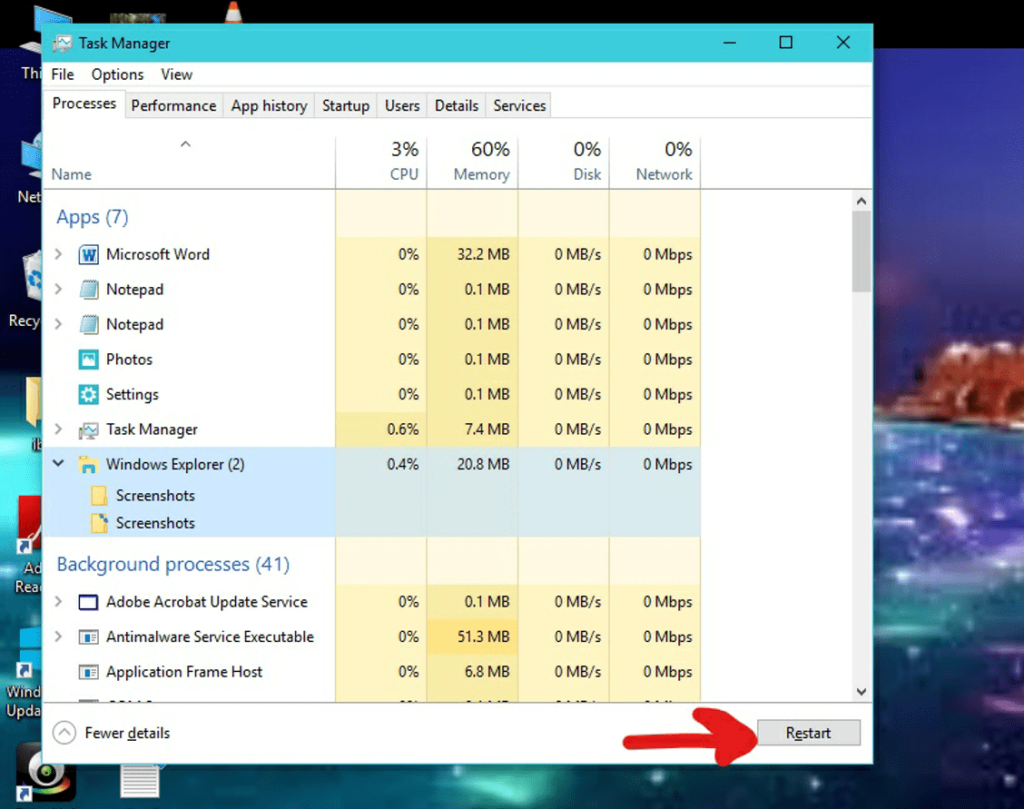Click the first Notepad process icon
Image resolution: width=1024 pixels, height=809 pixels.
[88, 289]
